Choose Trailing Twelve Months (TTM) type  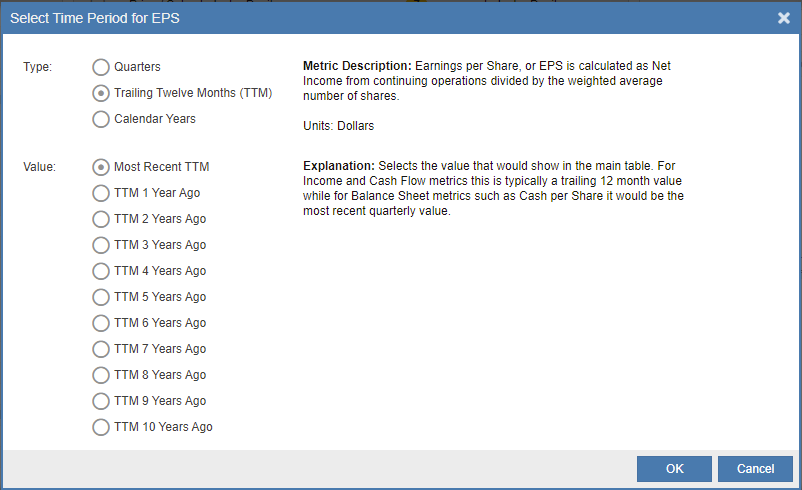(x=101, y=93)
